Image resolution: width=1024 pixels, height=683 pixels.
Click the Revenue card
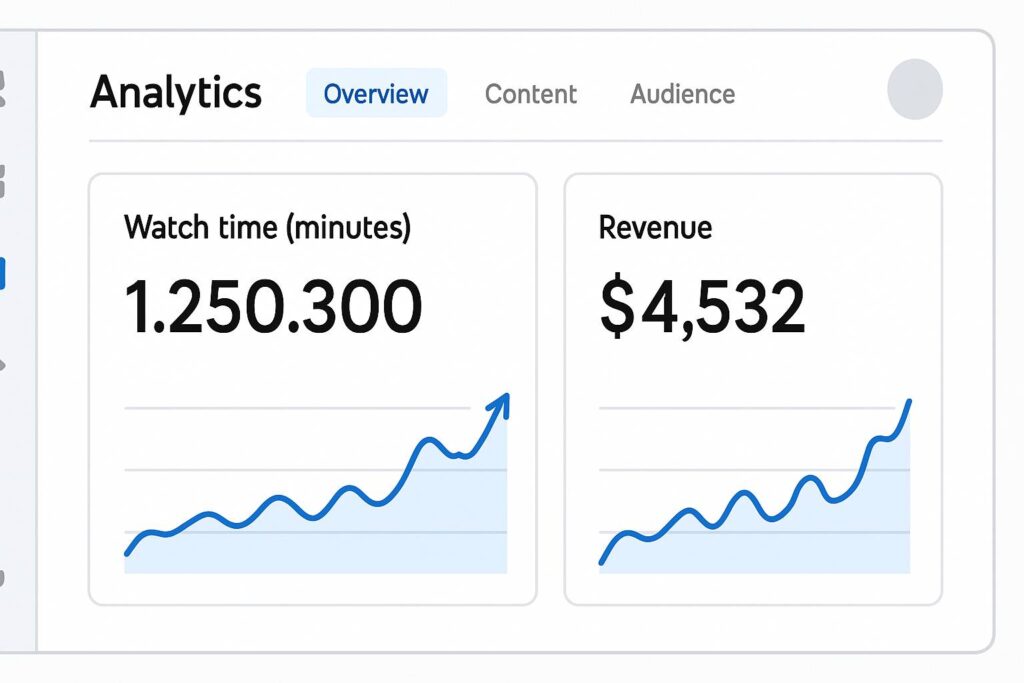coord(754,387)
